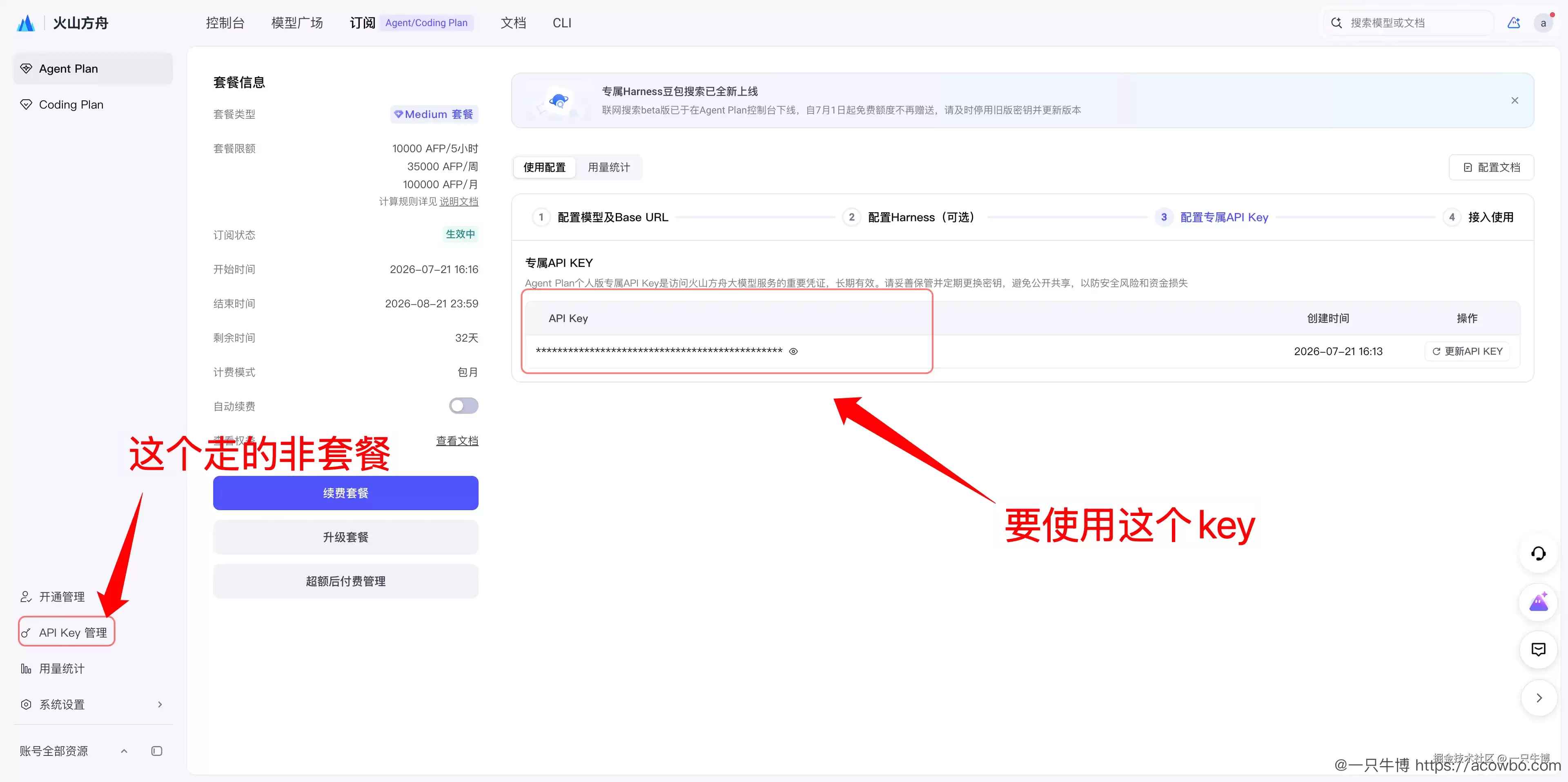
Task: Click the 更新API KEY button
Action: pos(1467,351)
